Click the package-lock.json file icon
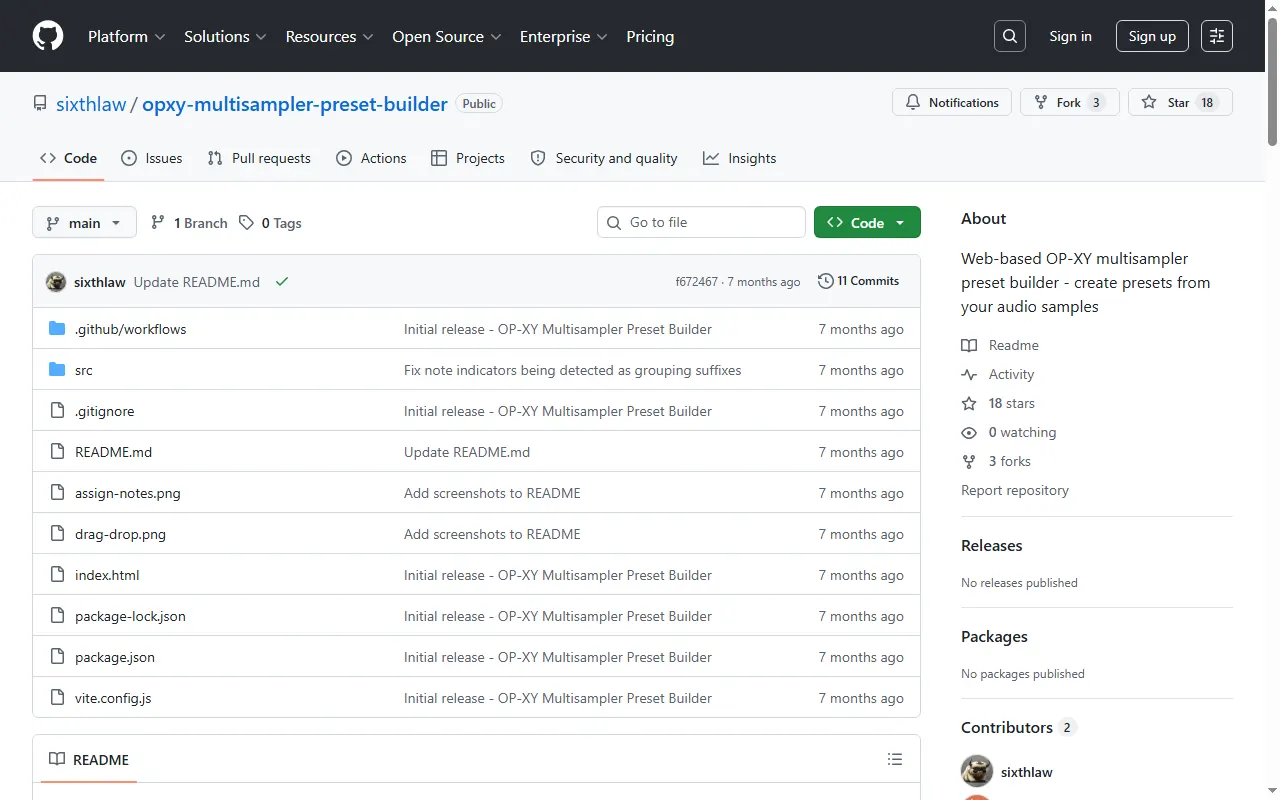1280x800 pixels. coord(57,616)
